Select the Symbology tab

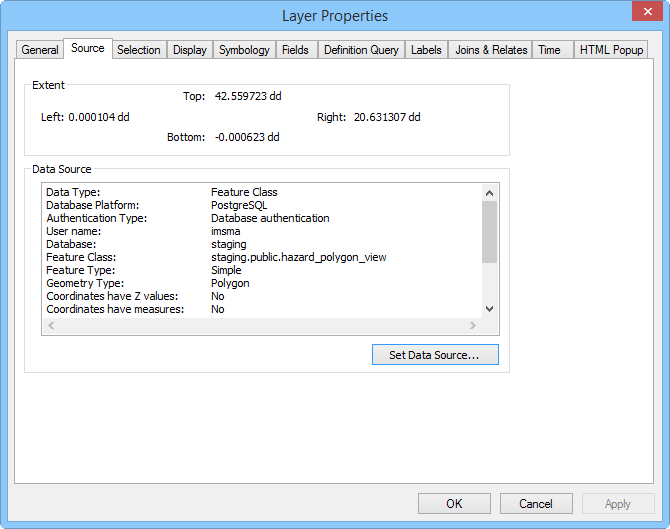244,50
